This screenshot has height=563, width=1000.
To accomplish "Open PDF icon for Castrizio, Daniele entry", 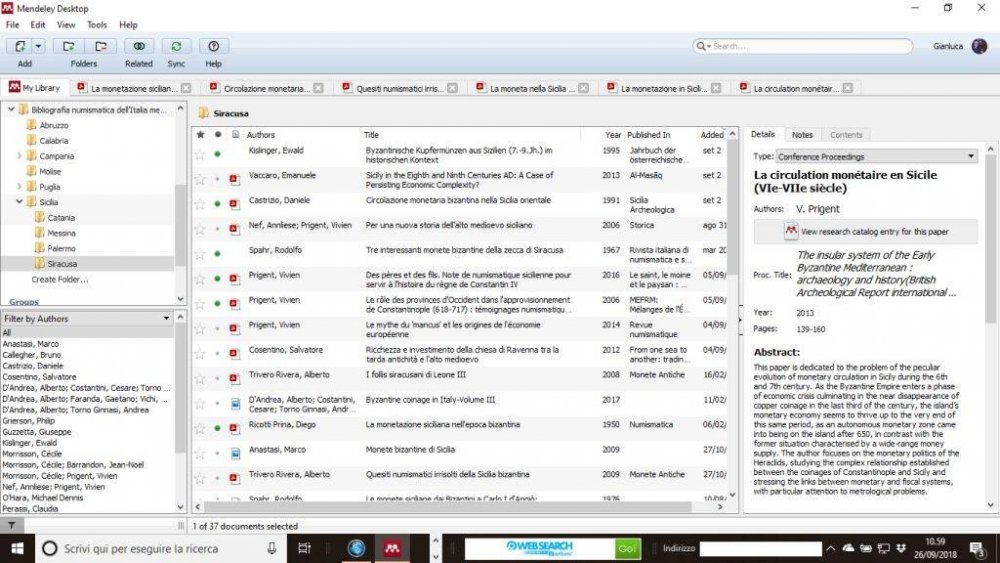I will pos(235,204).
